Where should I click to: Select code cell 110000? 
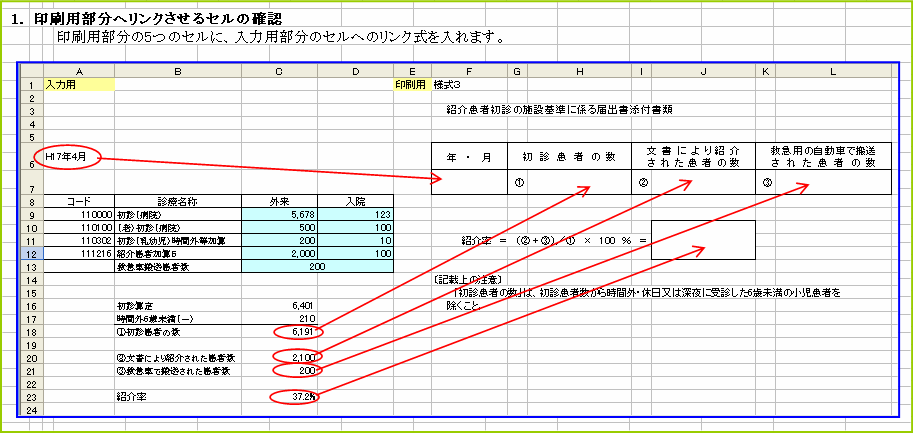79,215
